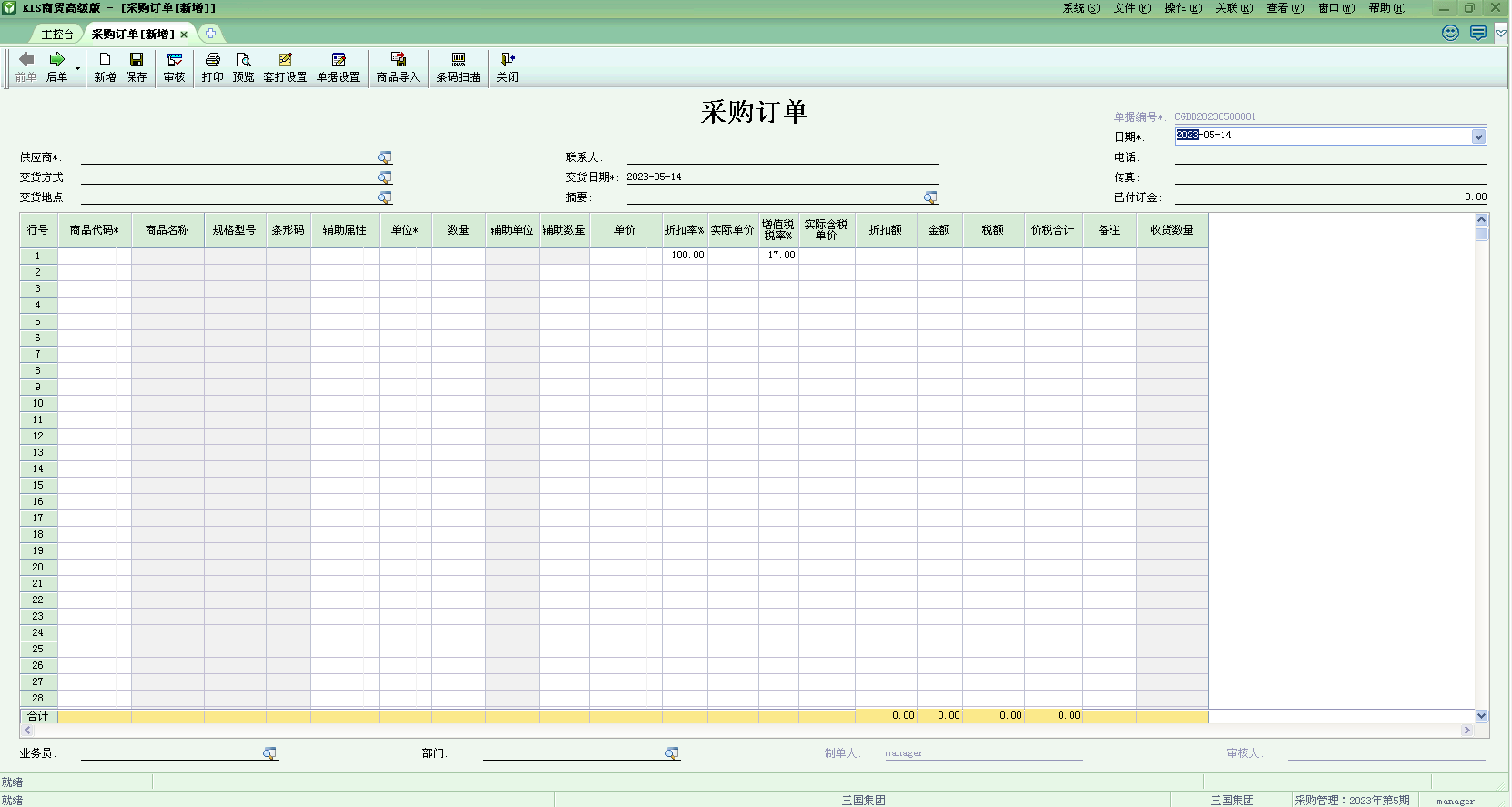Click the 单价 column header
This screenshot has height=807, width=1512.
coord(625,230)
